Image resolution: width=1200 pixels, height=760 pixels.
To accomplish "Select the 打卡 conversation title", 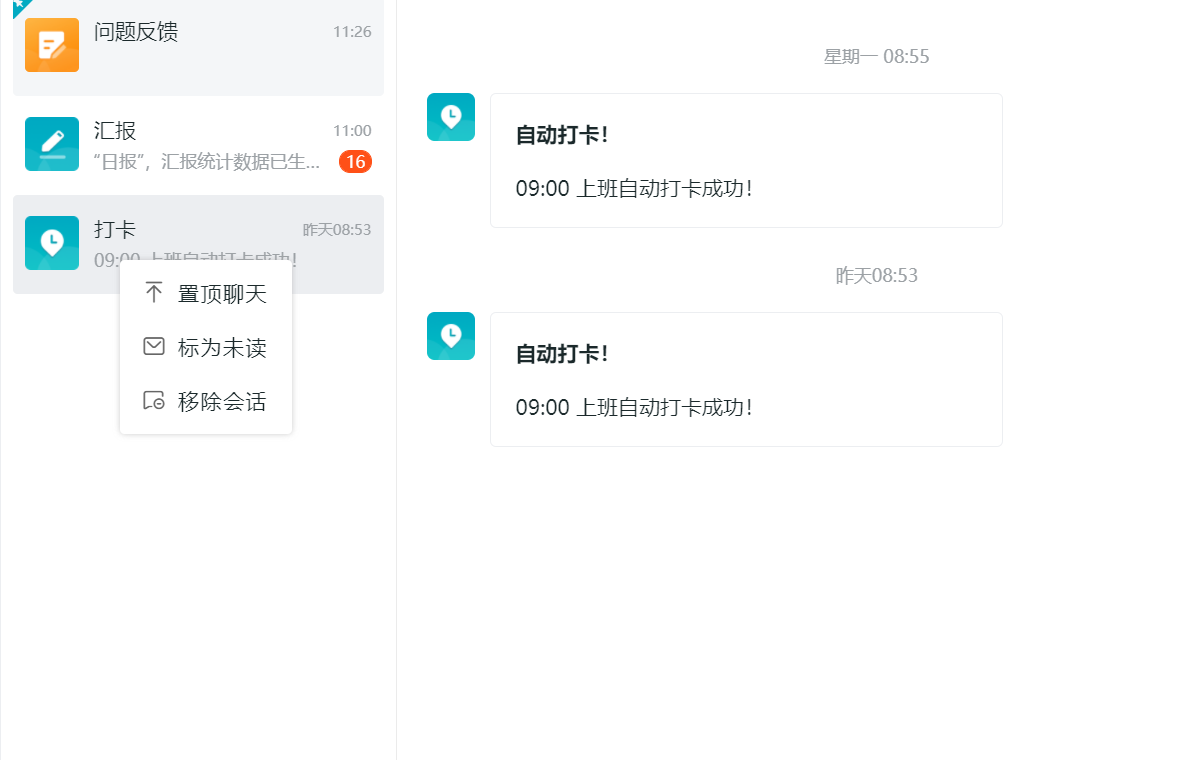I will click(115, 230).
